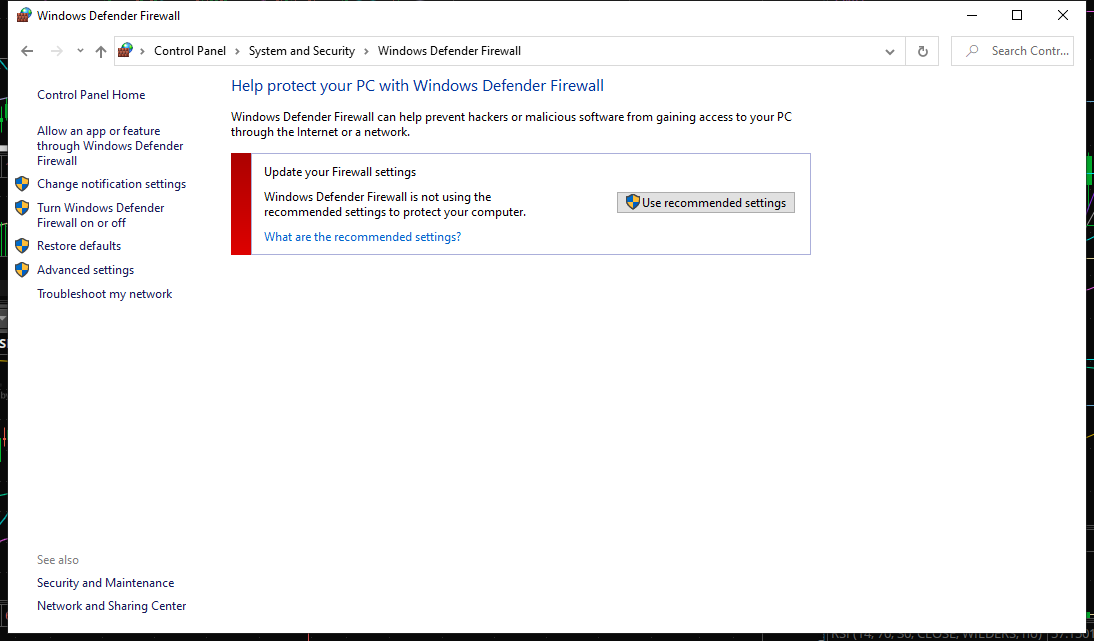Click Use recommended settings button
1094x641 pixels.
[x=705, y=202]
